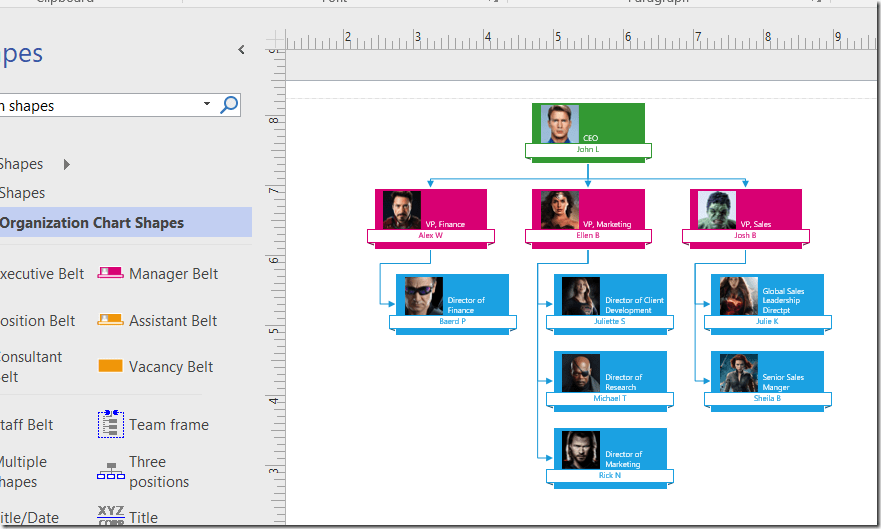Click the Alex W name banner
Screen dimensions: 881x529
point(431,236)
